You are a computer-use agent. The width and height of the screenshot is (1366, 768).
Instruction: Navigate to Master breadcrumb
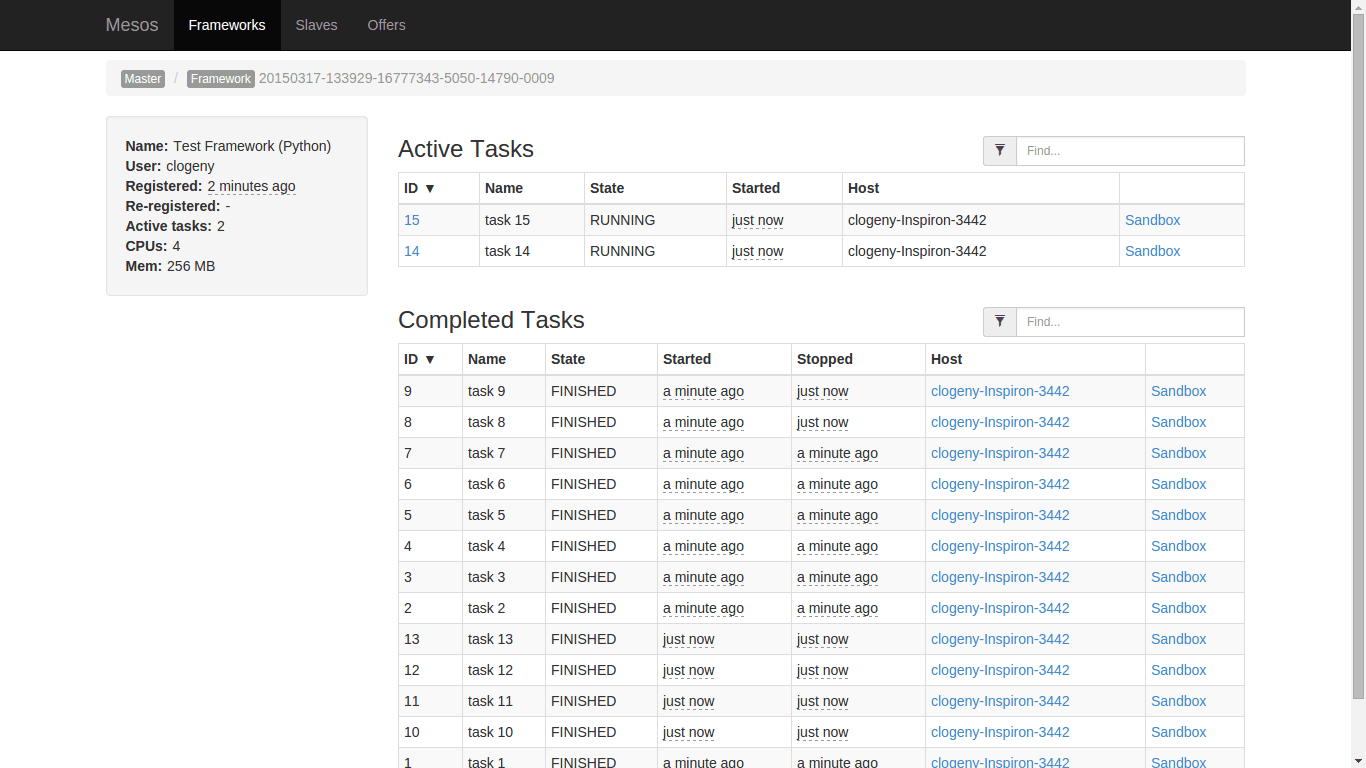pos(143,79)
